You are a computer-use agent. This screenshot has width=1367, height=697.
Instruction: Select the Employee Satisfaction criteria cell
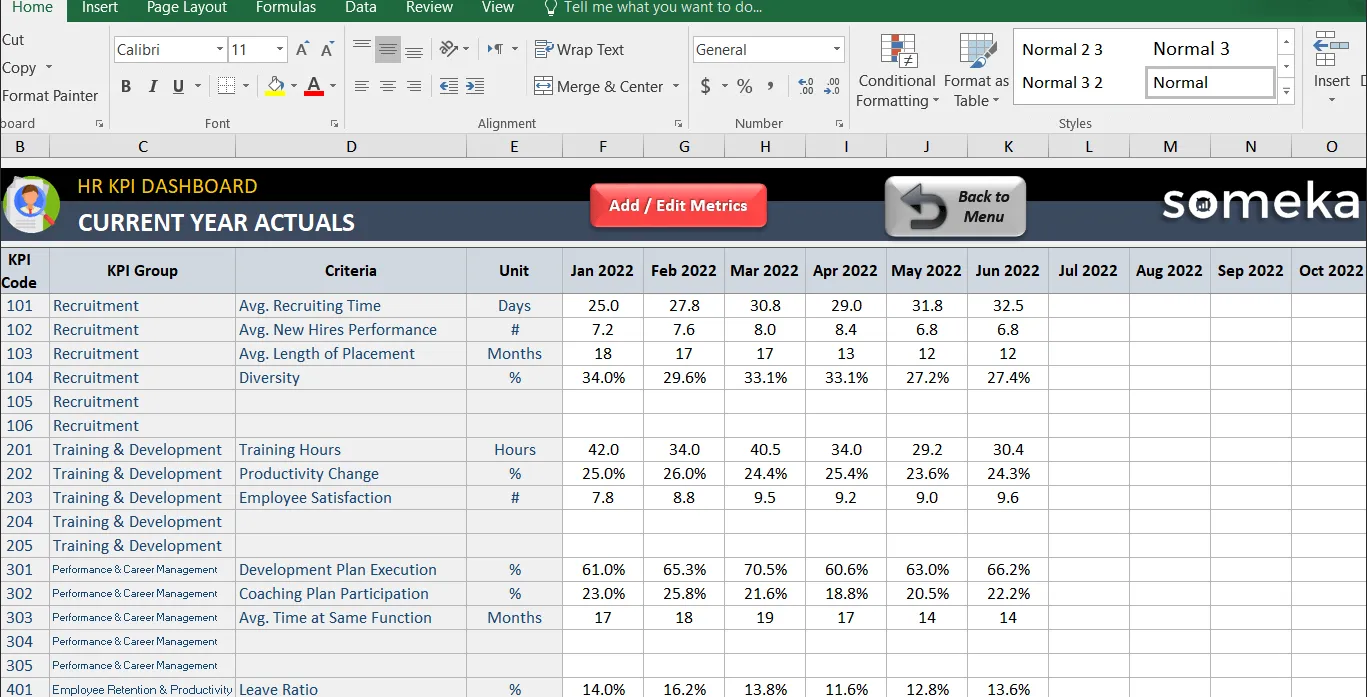coord(351,498)
